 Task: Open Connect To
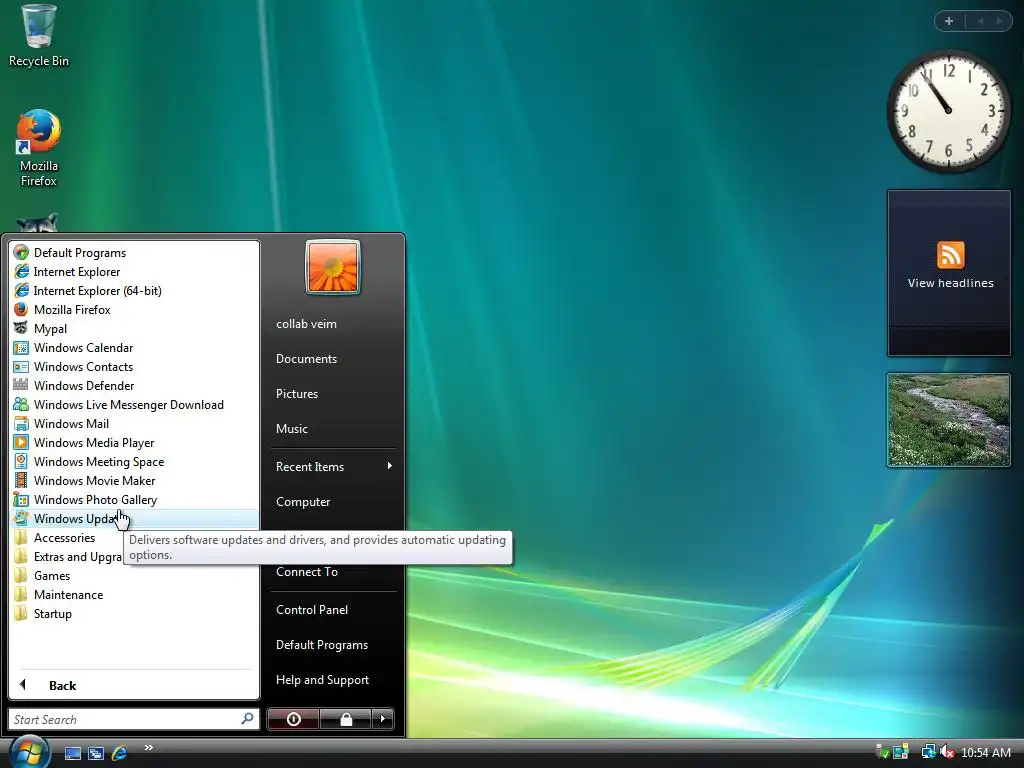coord(333,571)
